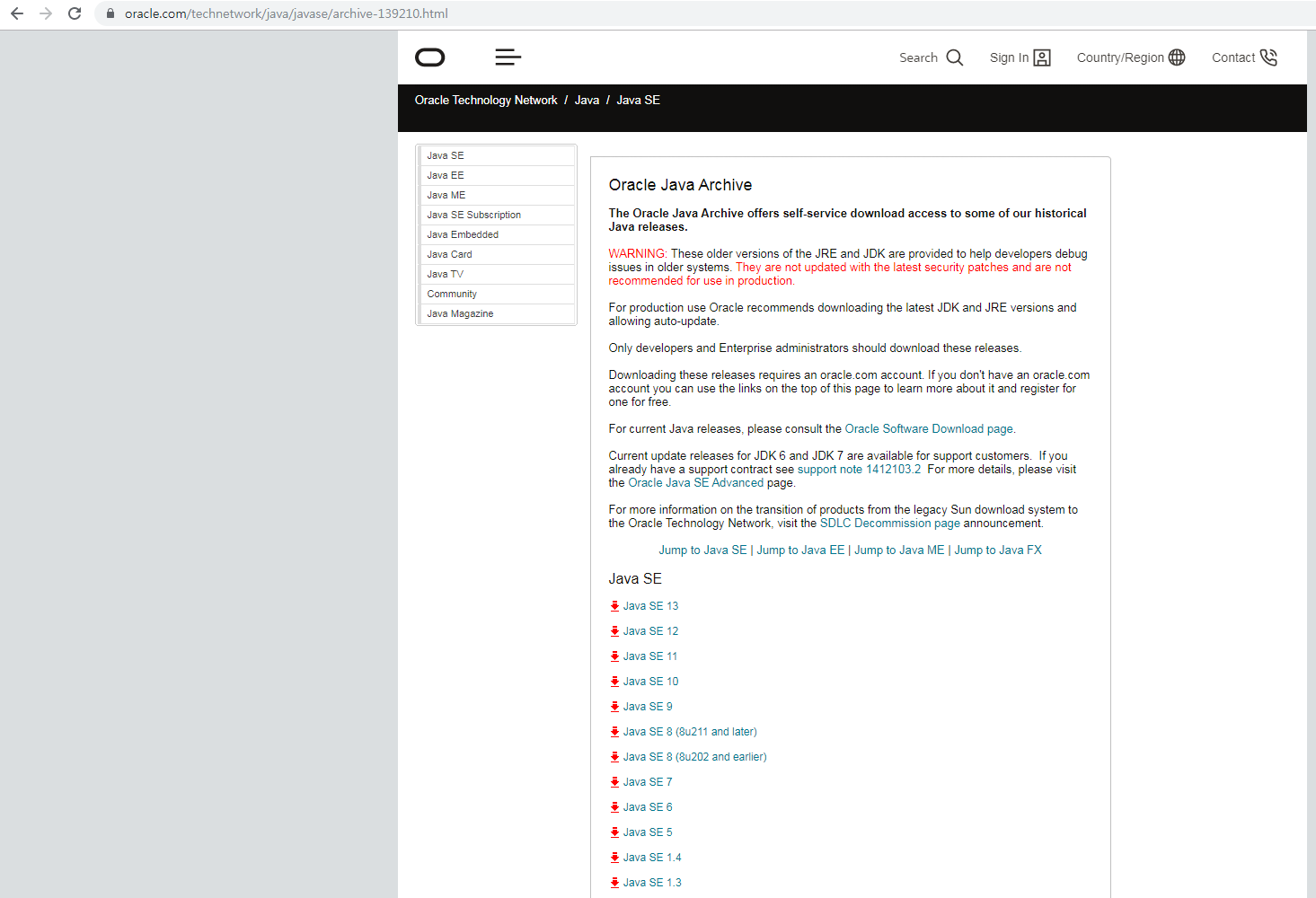Open Java SE 6 archive link

click(x=648, y=807)
